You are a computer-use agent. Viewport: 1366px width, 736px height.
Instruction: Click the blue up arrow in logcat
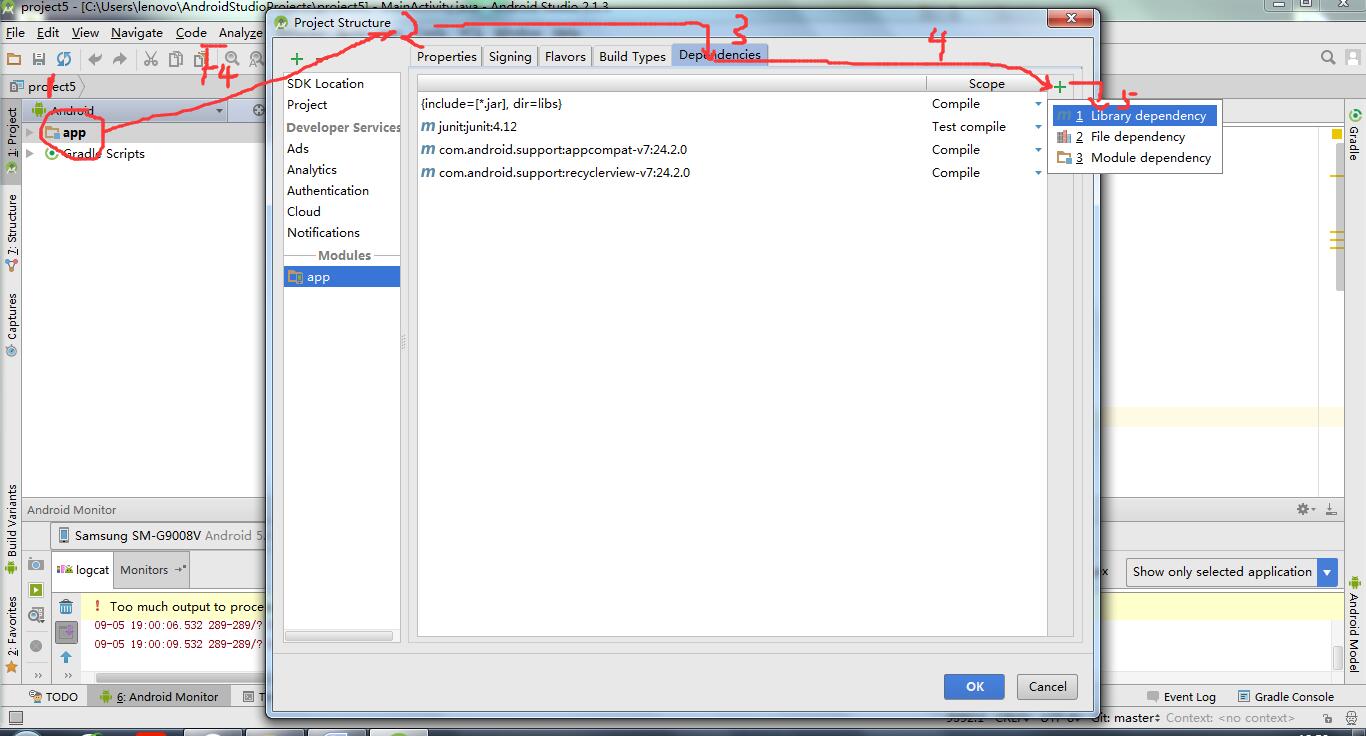pyautogui.click(x=66, y=657)
